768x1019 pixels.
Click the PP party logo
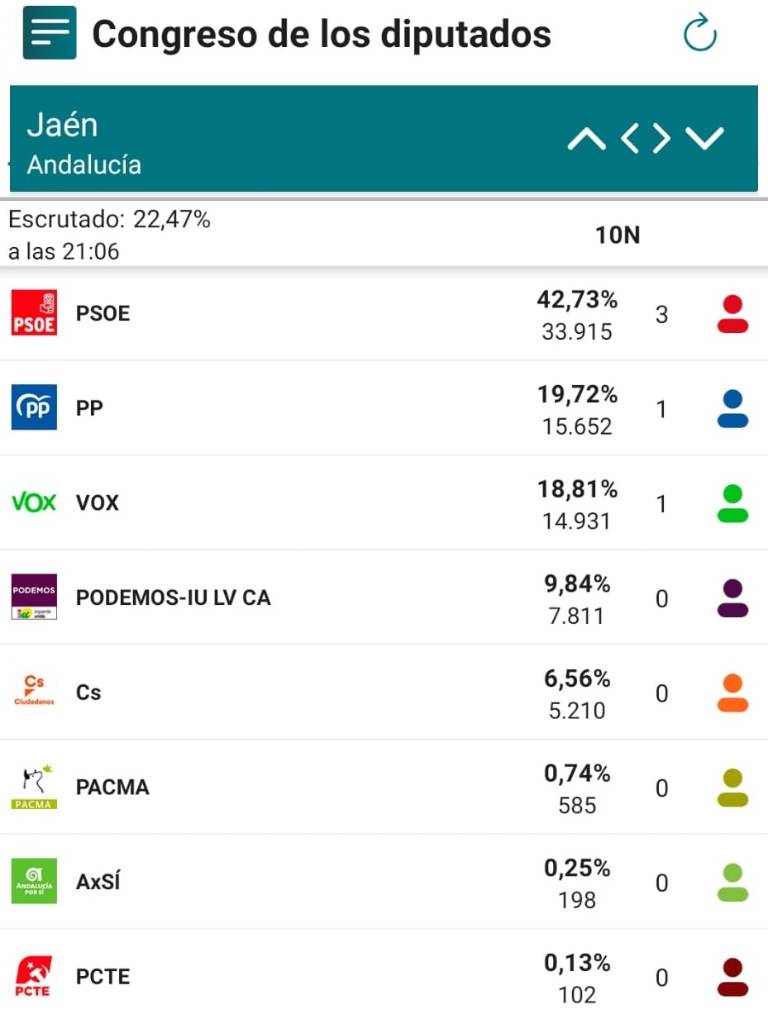[34, 407]
